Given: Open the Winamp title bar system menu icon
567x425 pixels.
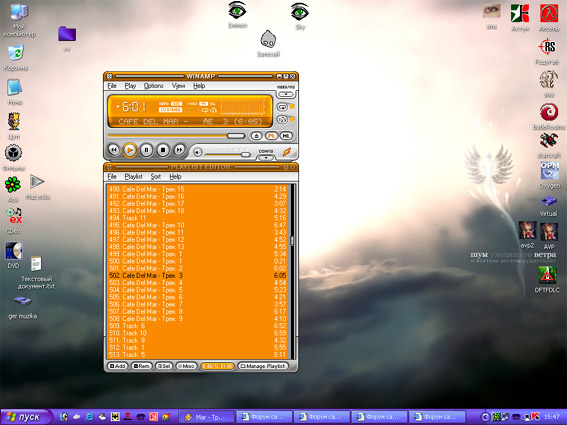Looking at the screenshot, I should point(110,76).
